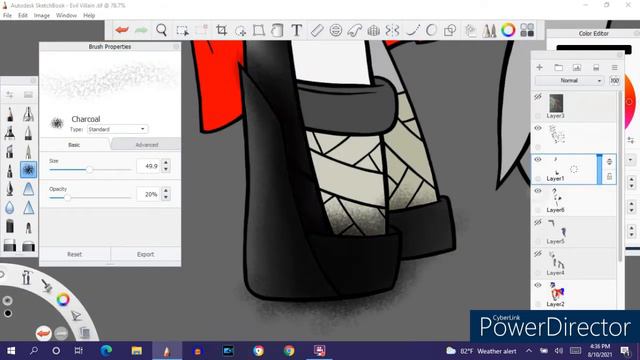This screenshot has height=360, width=640.
Task: Decrease Opacity with down stepper
Action: click(166, 197)
